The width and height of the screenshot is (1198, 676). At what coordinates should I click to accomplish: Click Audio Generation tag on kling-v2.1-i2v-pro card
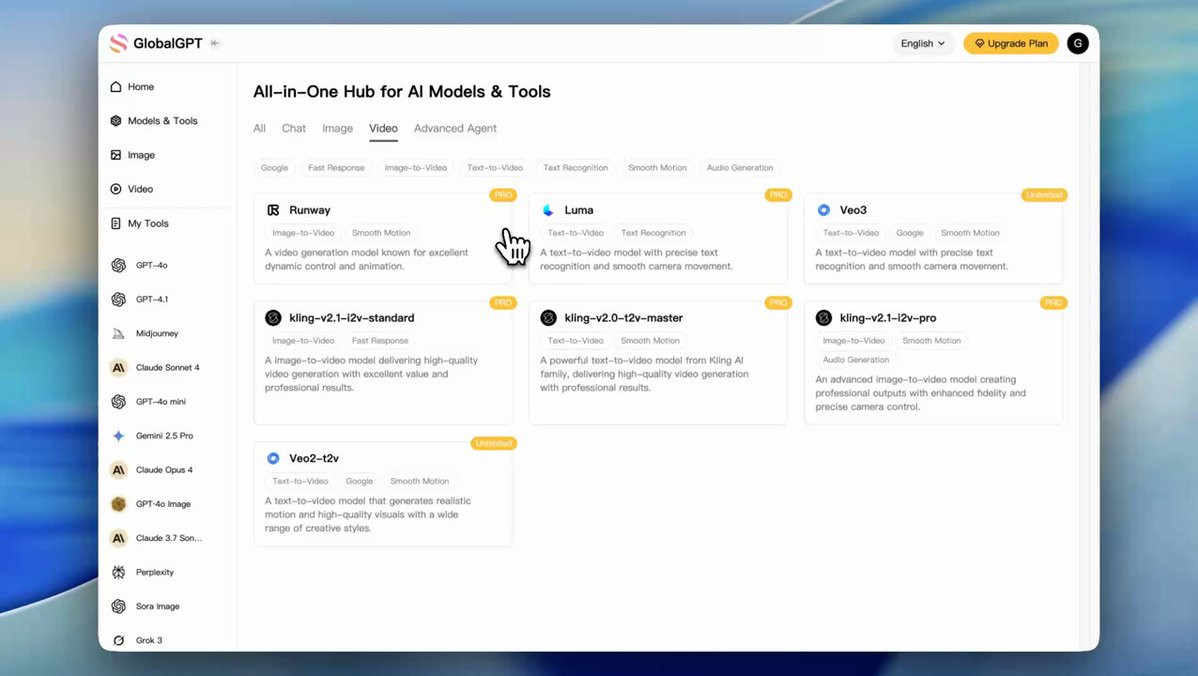(x=856, y=360)
